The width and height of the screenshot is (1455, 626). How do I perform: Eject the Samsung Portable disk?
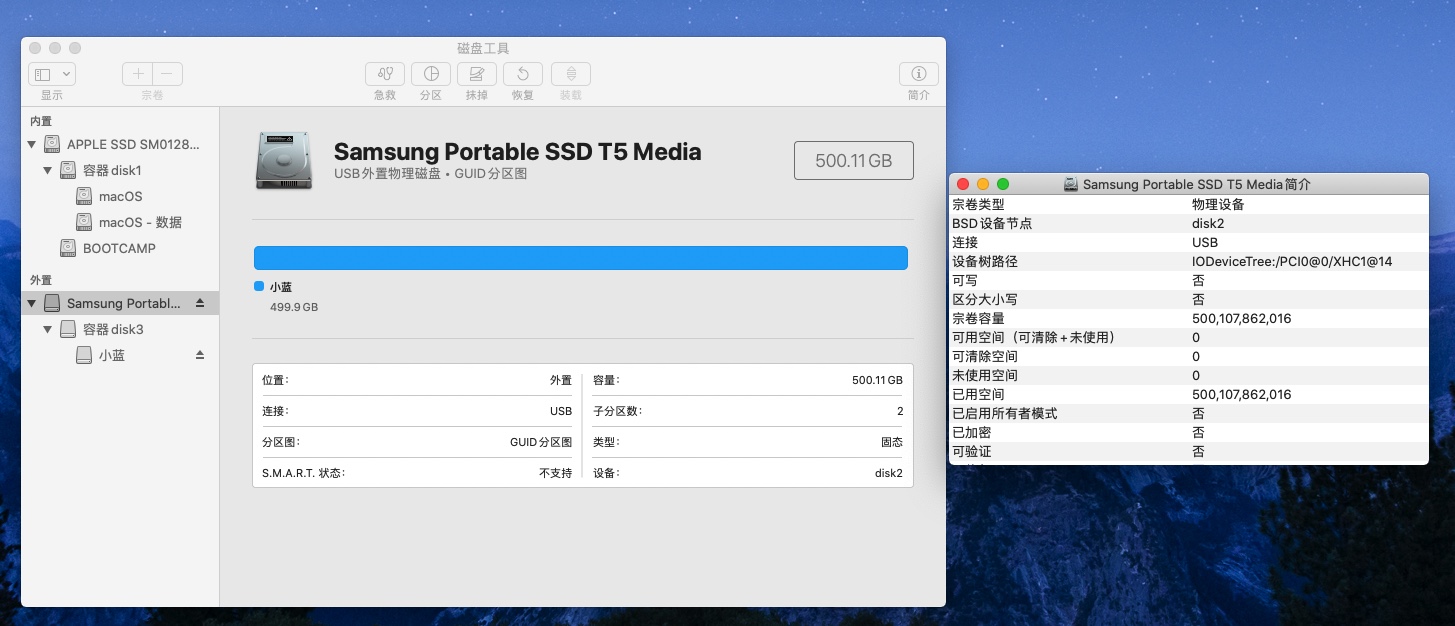tap(199, 303)
